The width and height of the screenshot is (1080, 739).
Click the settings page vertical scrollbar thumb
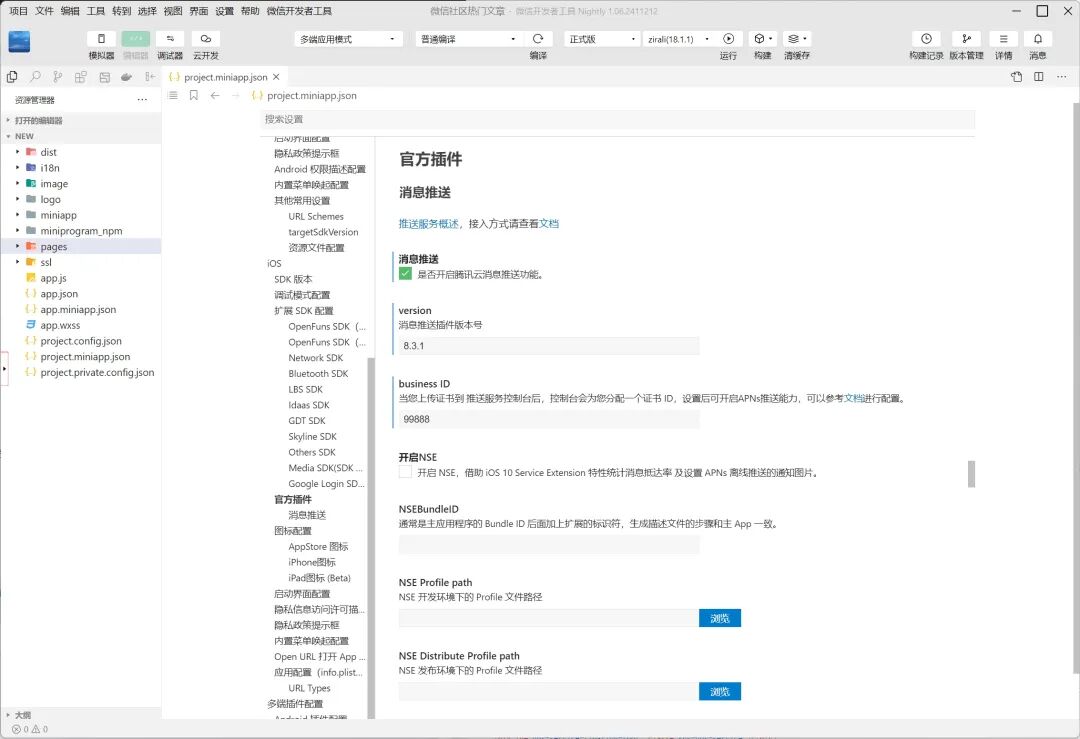(x=971, y=474)
